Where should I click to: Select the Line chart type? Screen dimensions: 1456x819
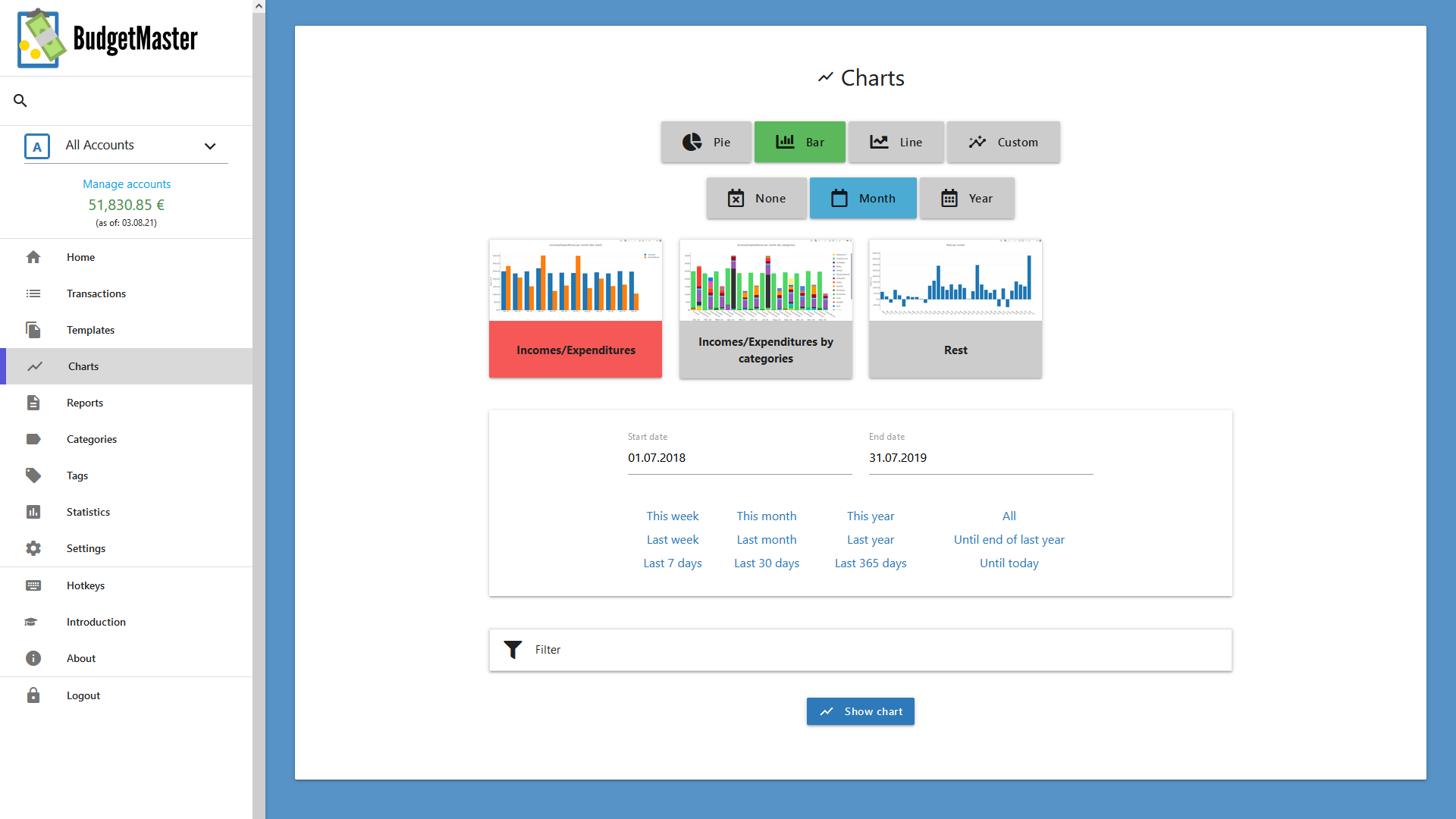tap(896, 142)
